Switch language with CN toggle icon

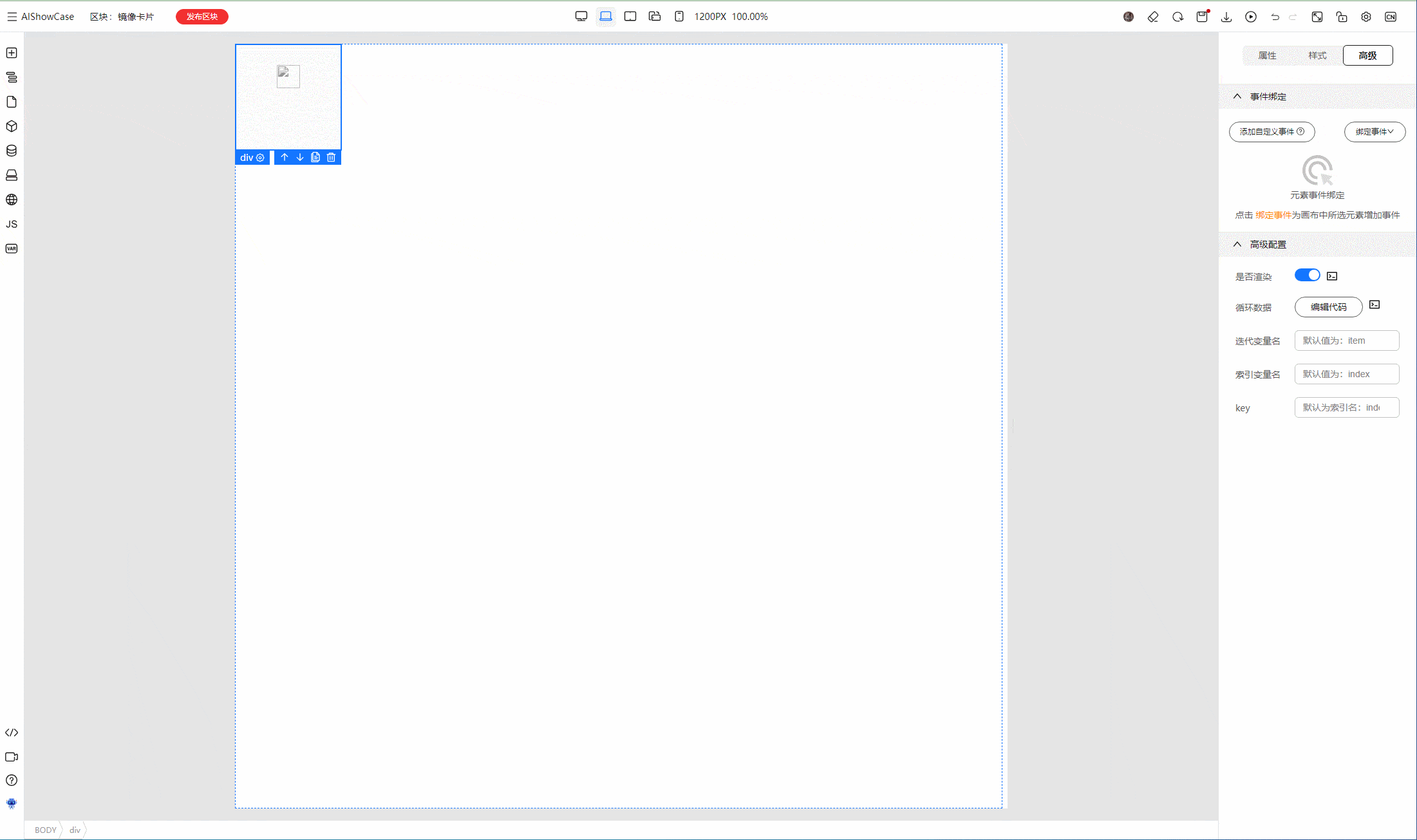click(1391, 17)
